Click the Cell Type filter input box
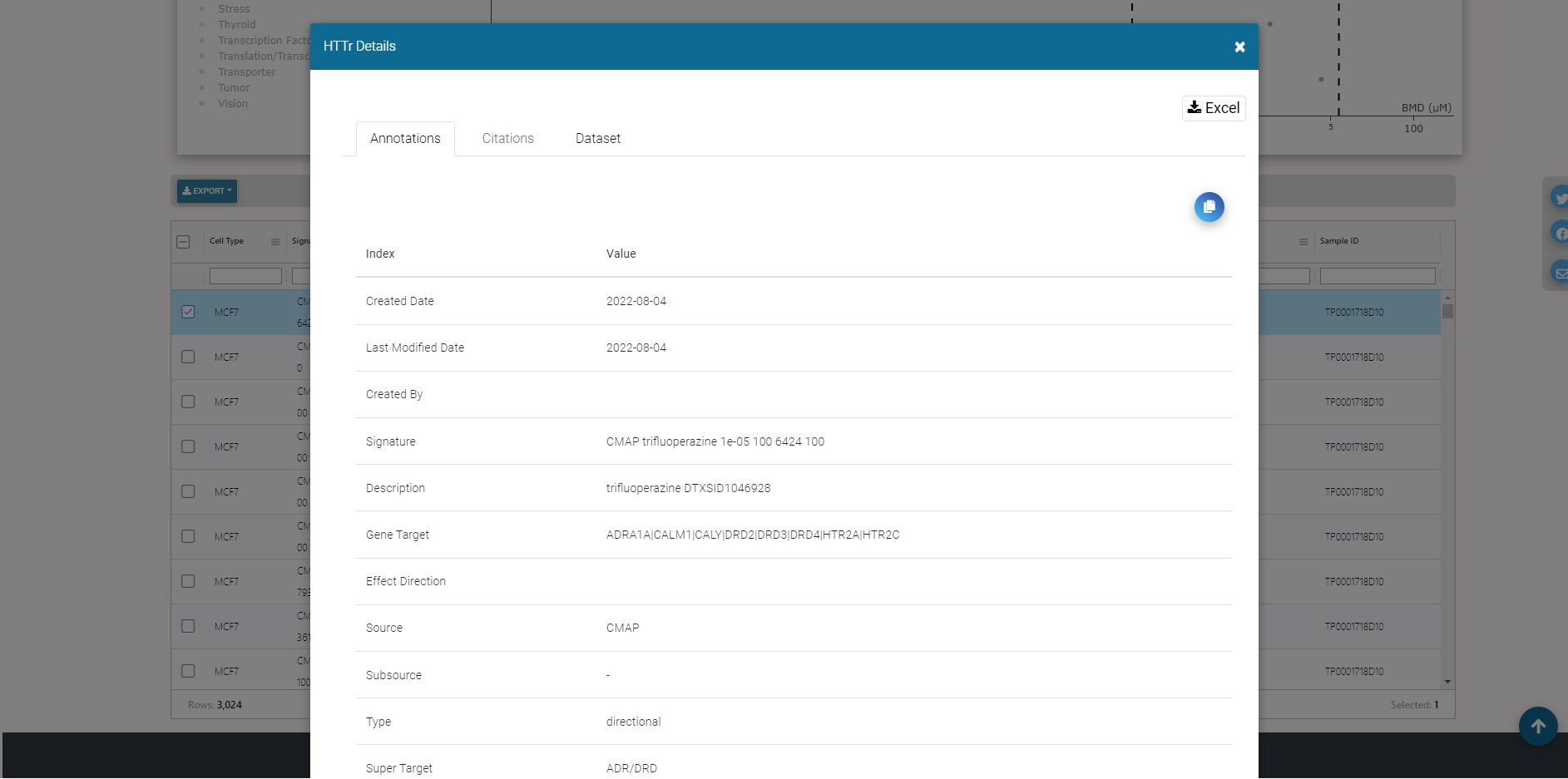The height and width of the screenshot is (779, 1568). [x=245, y=275]
